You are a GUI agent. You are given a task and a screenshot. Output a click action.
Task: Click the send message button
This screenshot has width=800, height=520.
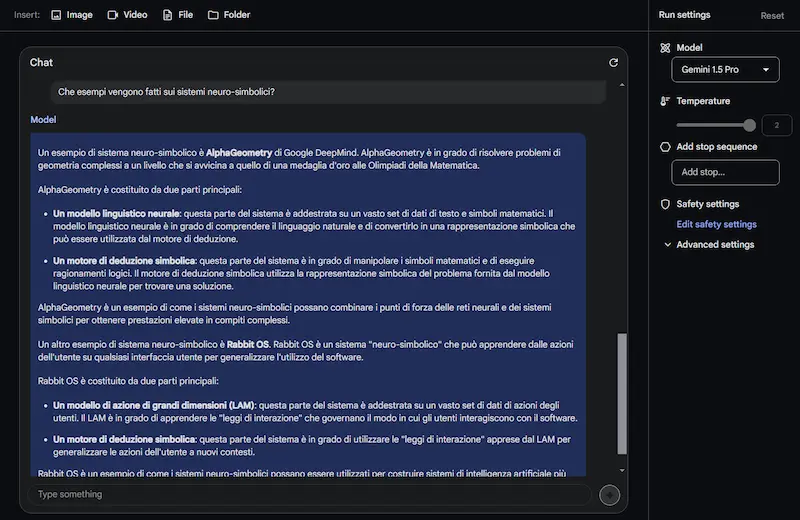click(x=609, y=495)
